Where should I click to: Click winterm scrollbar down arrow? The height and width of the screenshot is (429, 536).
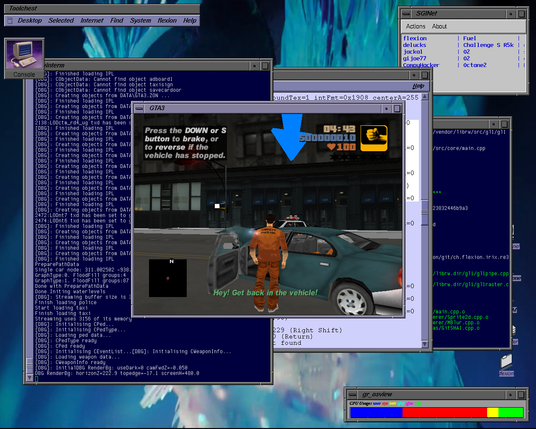[30, 377]
